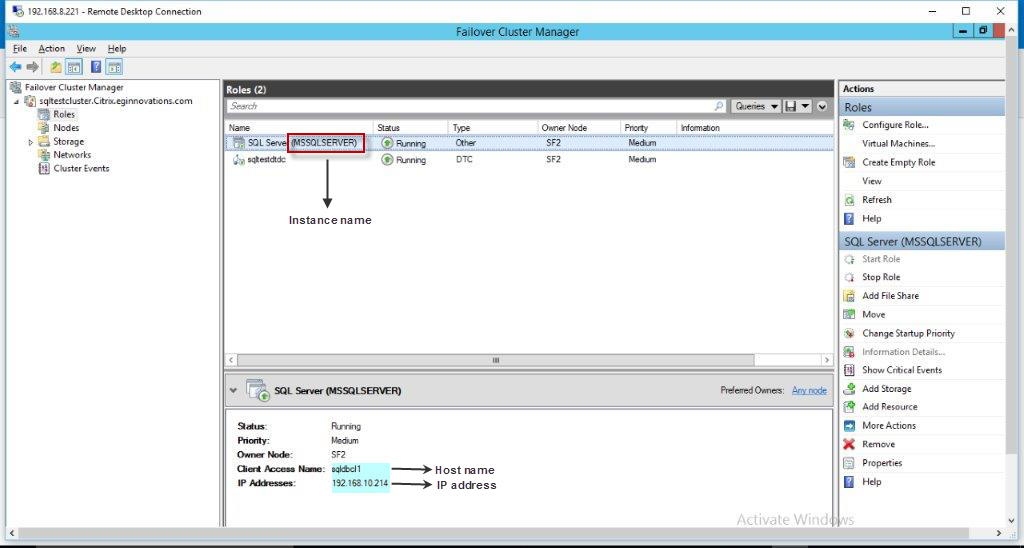Viewport: 1024px width, 548px height.
Task: Select the sqltestdtdc role row
Action: [529, 159]
